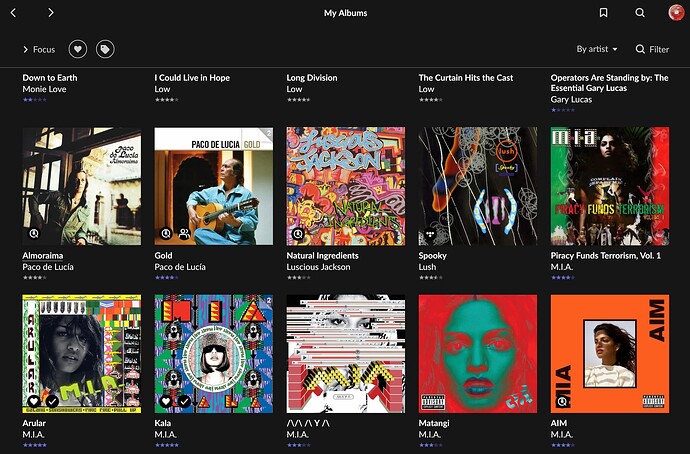Click the Almoraima album title link
The width and height of the screenshot is (690, 454).
point(43,256)
